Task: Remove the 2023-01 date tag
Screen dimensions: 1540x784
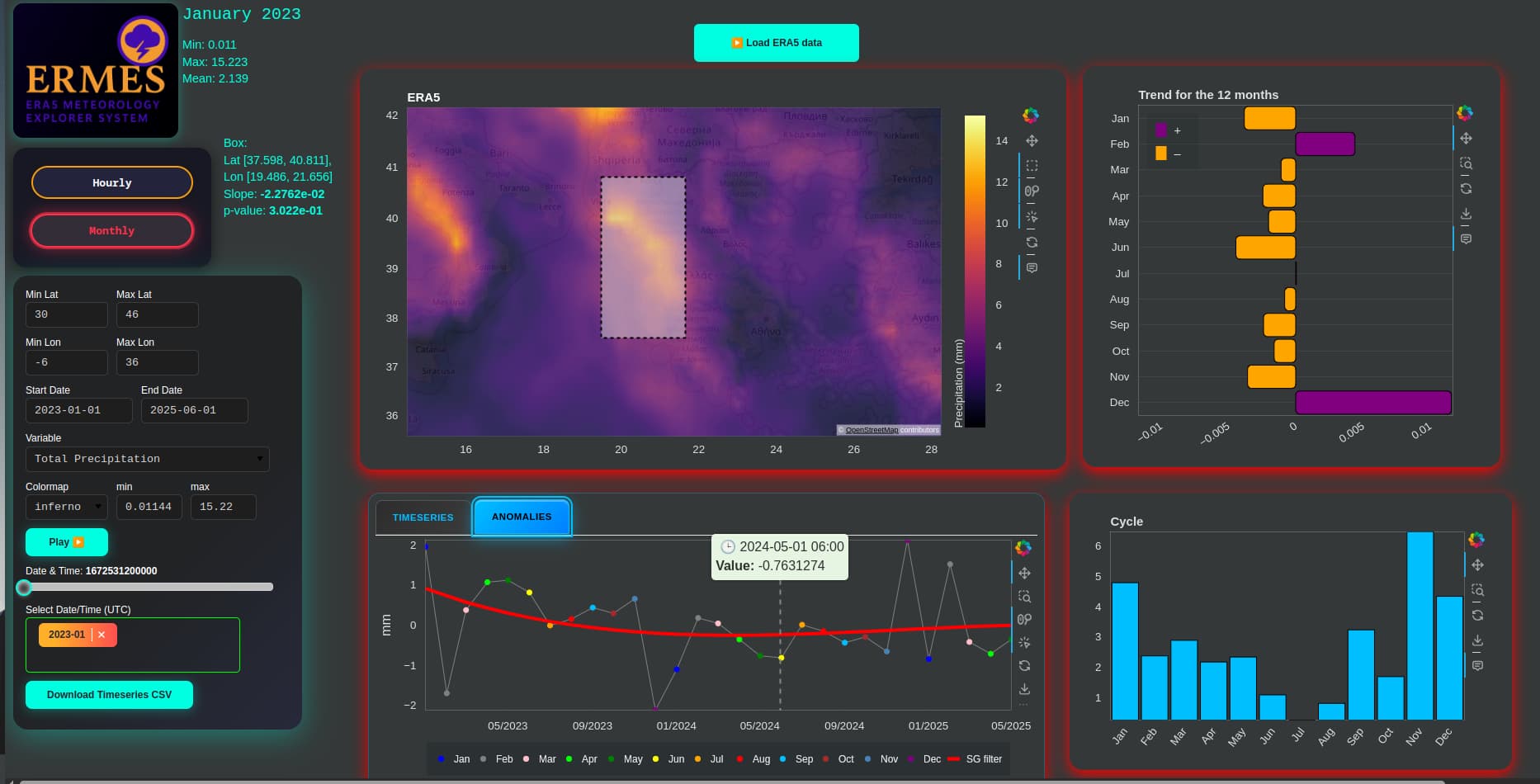Action: pyautogui.click(x=102, y=635)
